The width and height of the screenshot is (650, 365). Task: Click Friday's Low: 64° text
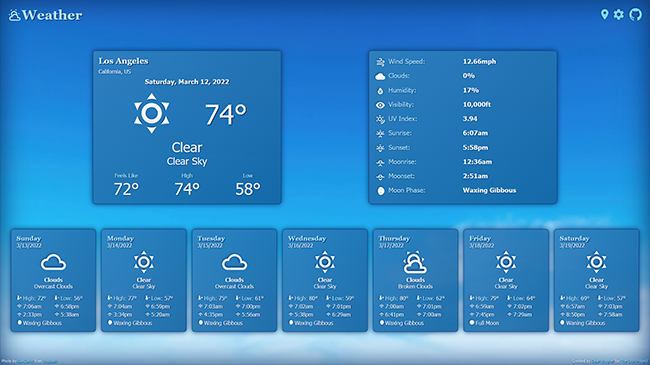point(524,298)
